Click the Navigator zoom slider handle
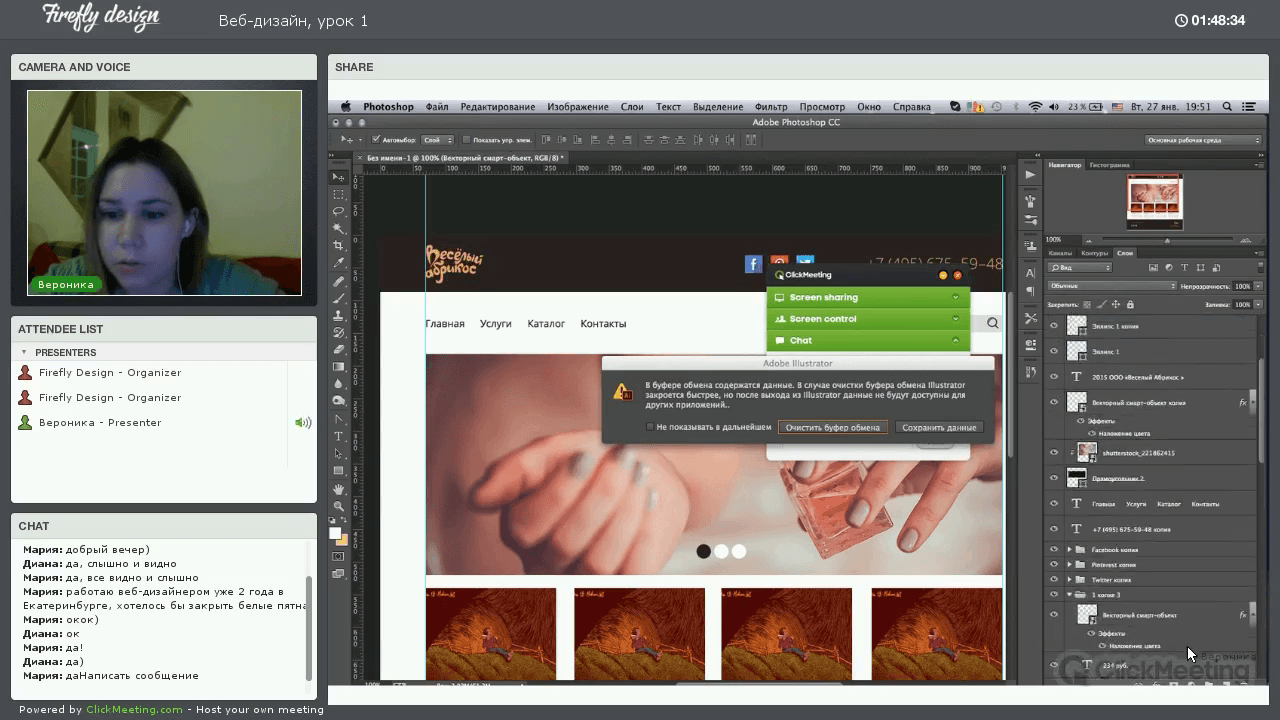This screenshot has width=1280, height=720. click(x=1167, y=240)
